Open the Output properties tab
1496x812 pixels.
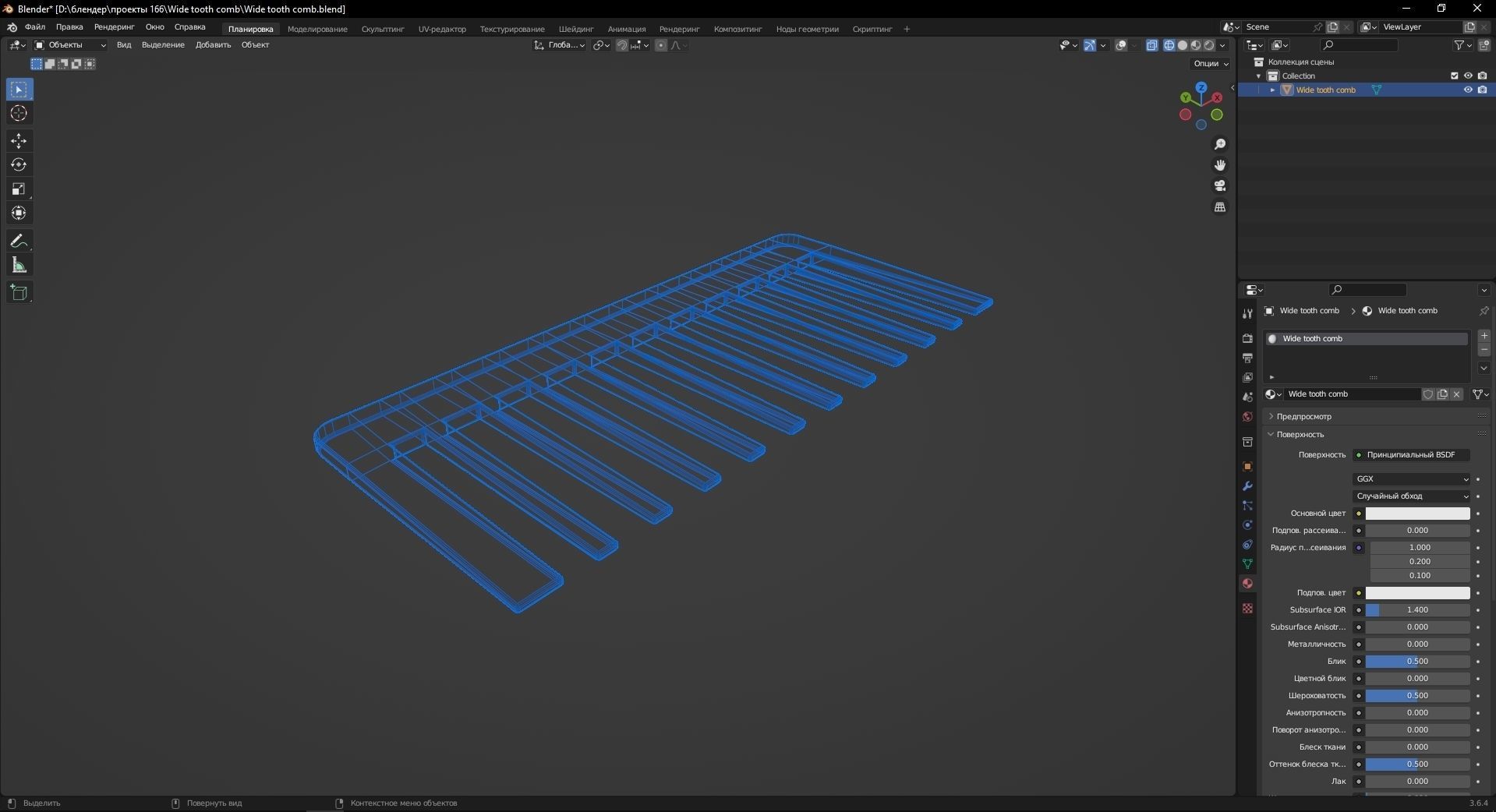1247,358
